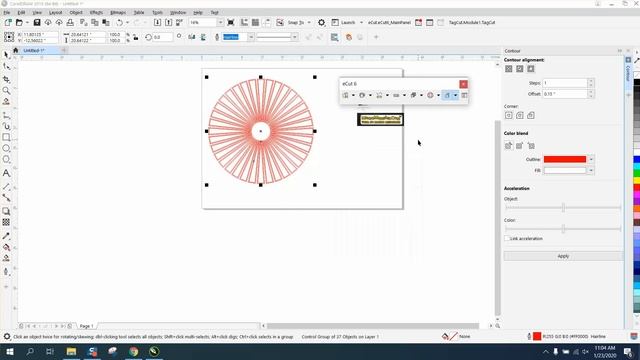This screenshot has height=360, width=640.
Task: Select the Transparency checkerboard tool
Action: click(6, 222)
